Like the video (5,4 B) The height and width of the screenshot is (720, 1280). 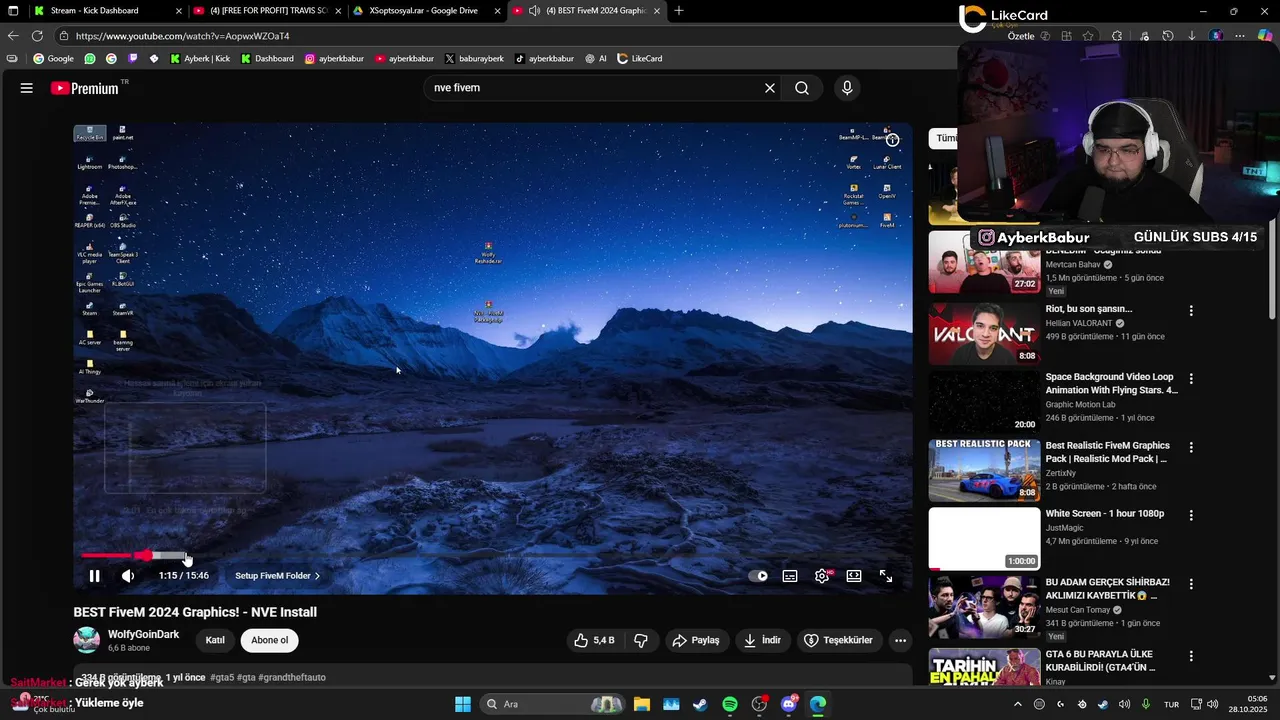(x=594, y=640)
